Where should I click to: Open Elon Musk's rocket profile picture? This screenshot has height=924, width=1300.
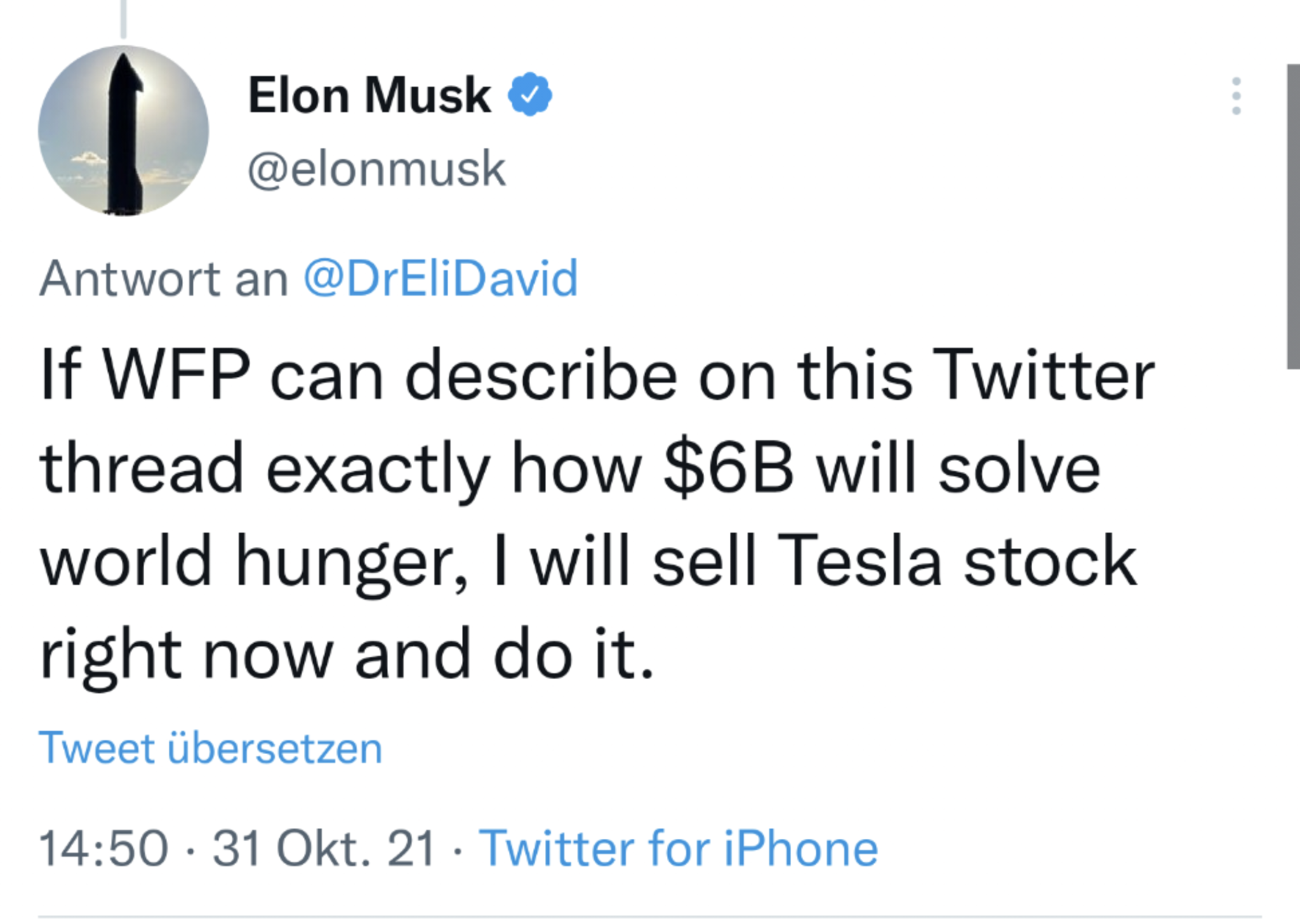point(123,131)
